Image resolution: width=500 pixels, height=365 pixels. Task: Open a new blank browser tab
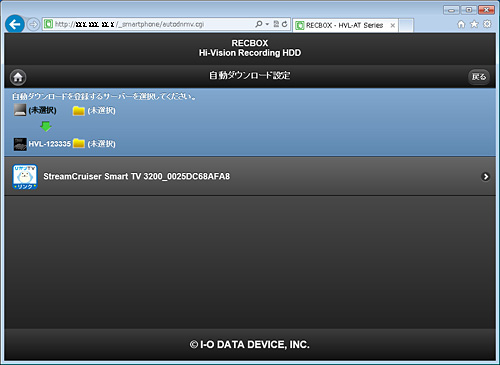tap(406, 25)
